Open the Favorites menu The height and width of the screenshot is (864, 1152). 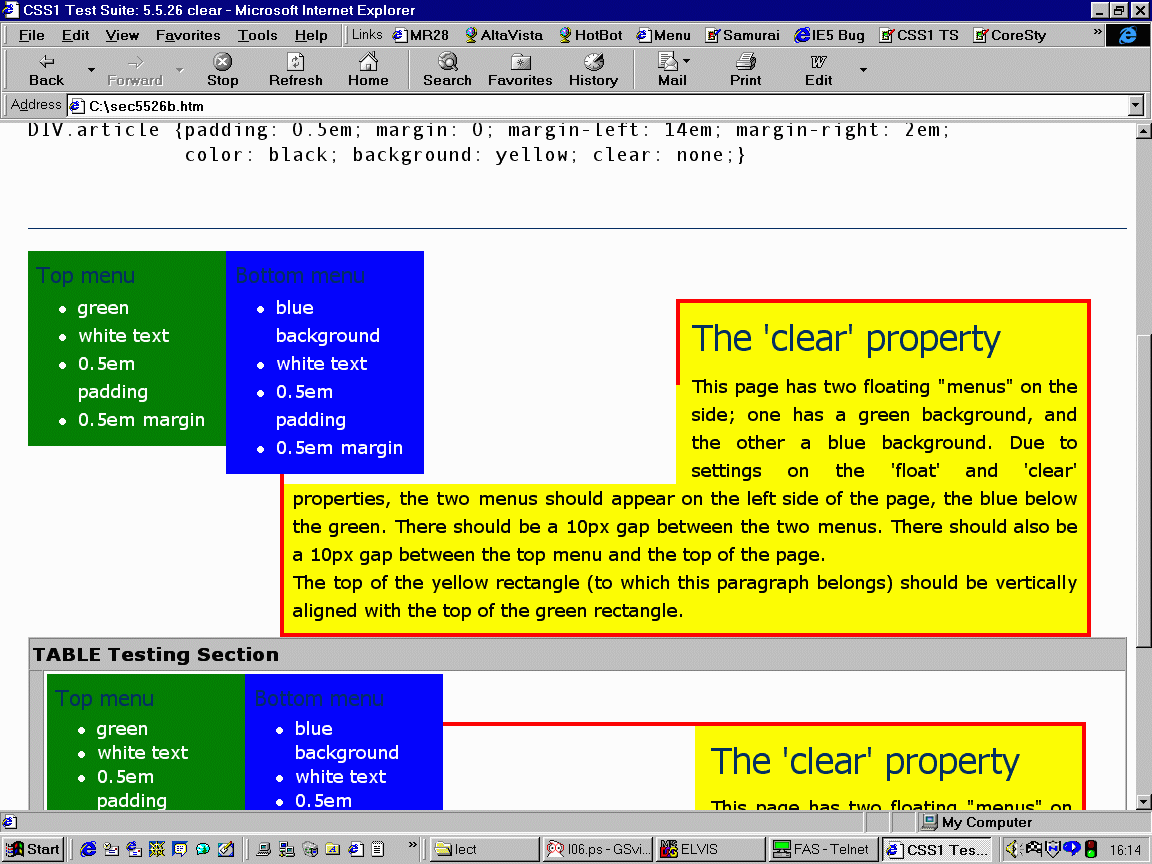point(188,35)
